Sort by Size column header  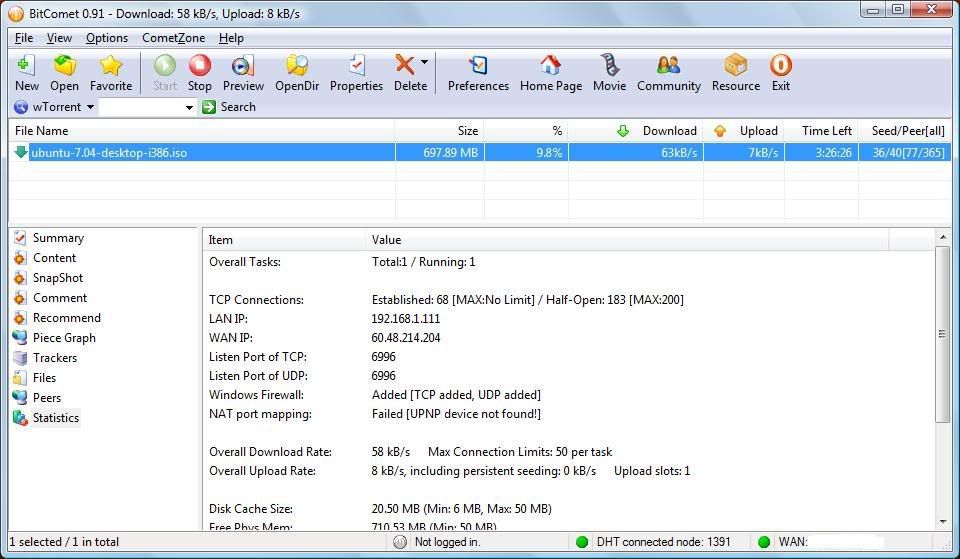[x=440, y=131]
